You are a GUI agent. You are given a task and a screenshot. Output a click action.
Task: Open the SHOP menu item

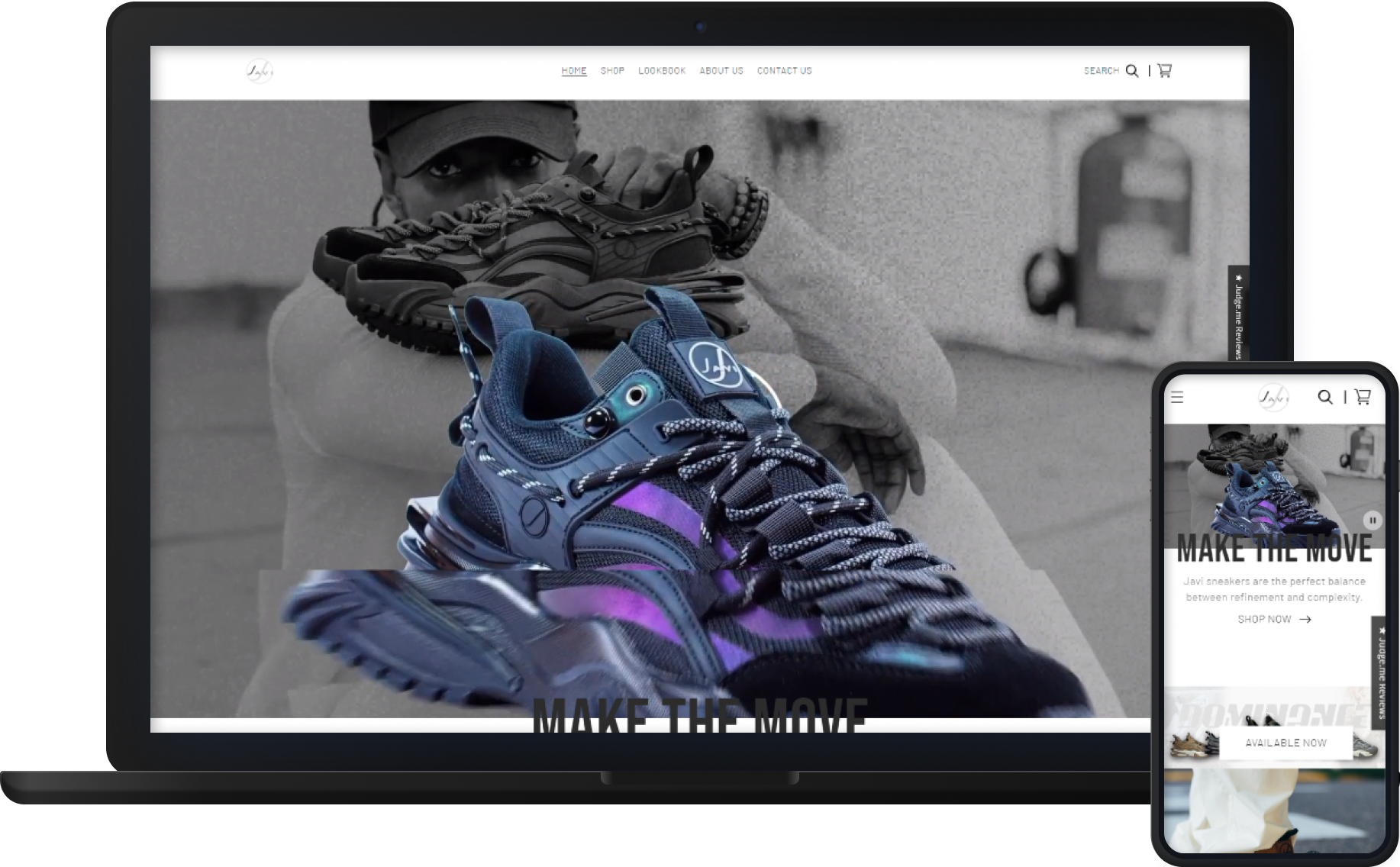pos(612,71)
